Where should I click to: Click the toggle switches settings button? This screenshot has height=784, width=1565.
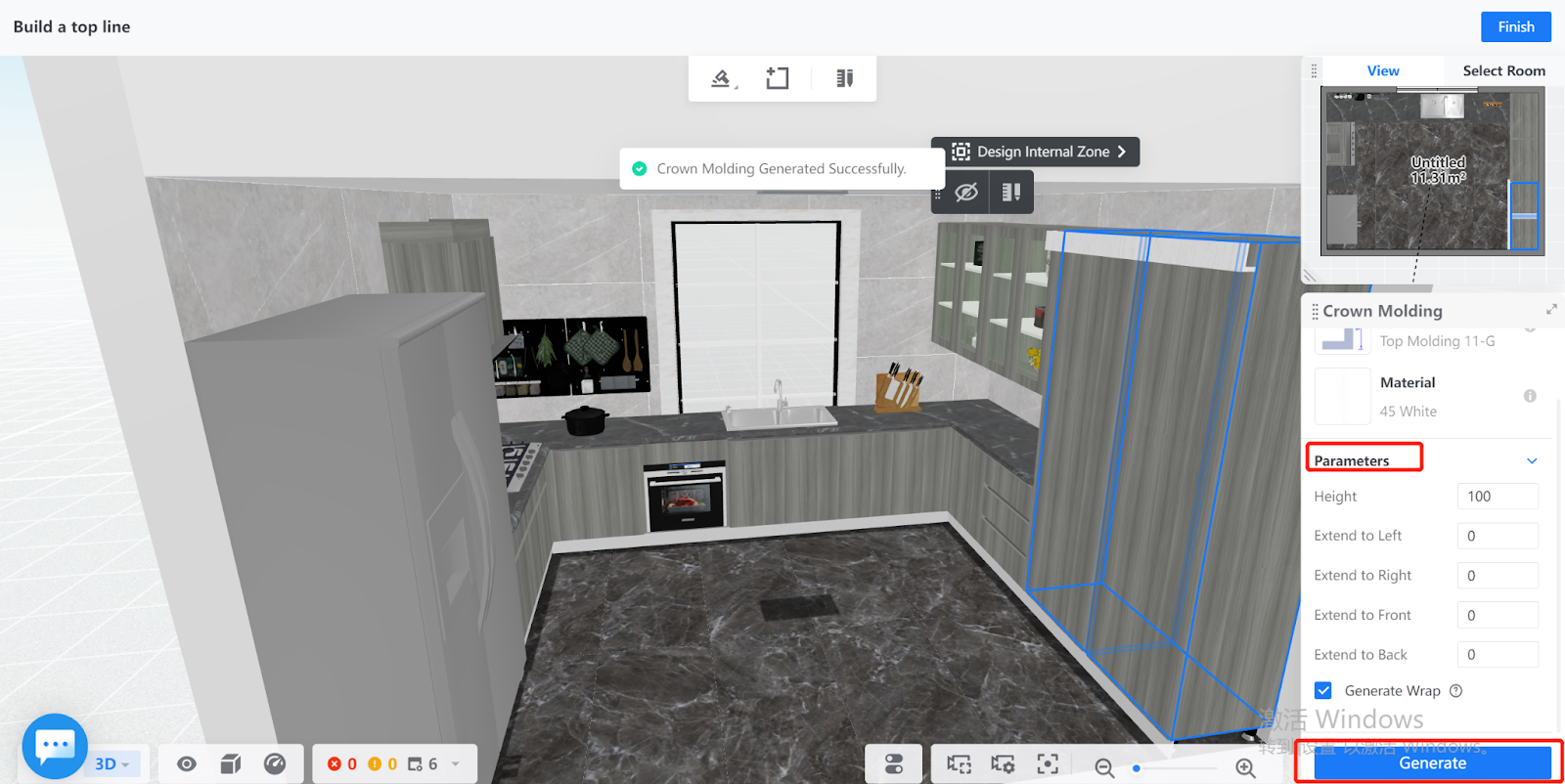coord(893,763)
